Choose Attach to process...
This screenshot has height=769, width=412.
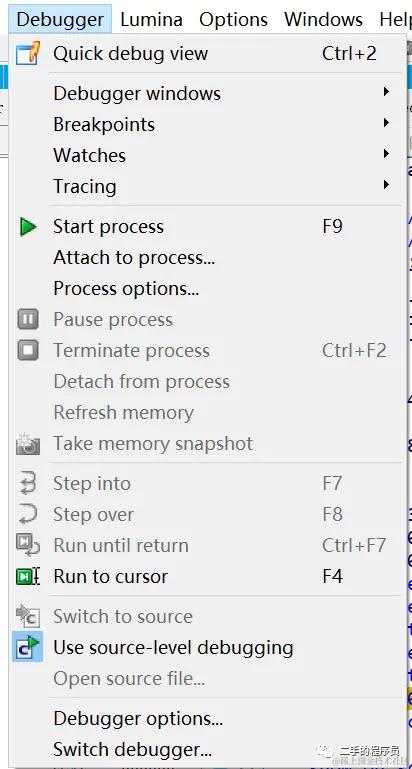pos(134,258)
